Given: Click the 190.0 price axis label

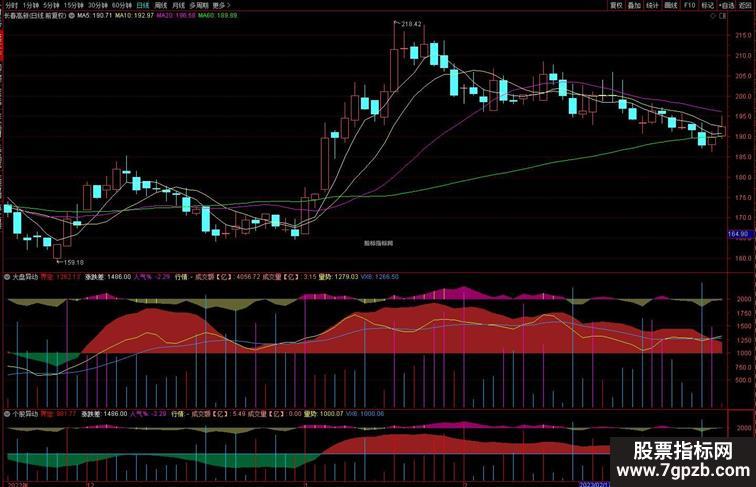Looking at the screenshot, I should pos(743,136).
